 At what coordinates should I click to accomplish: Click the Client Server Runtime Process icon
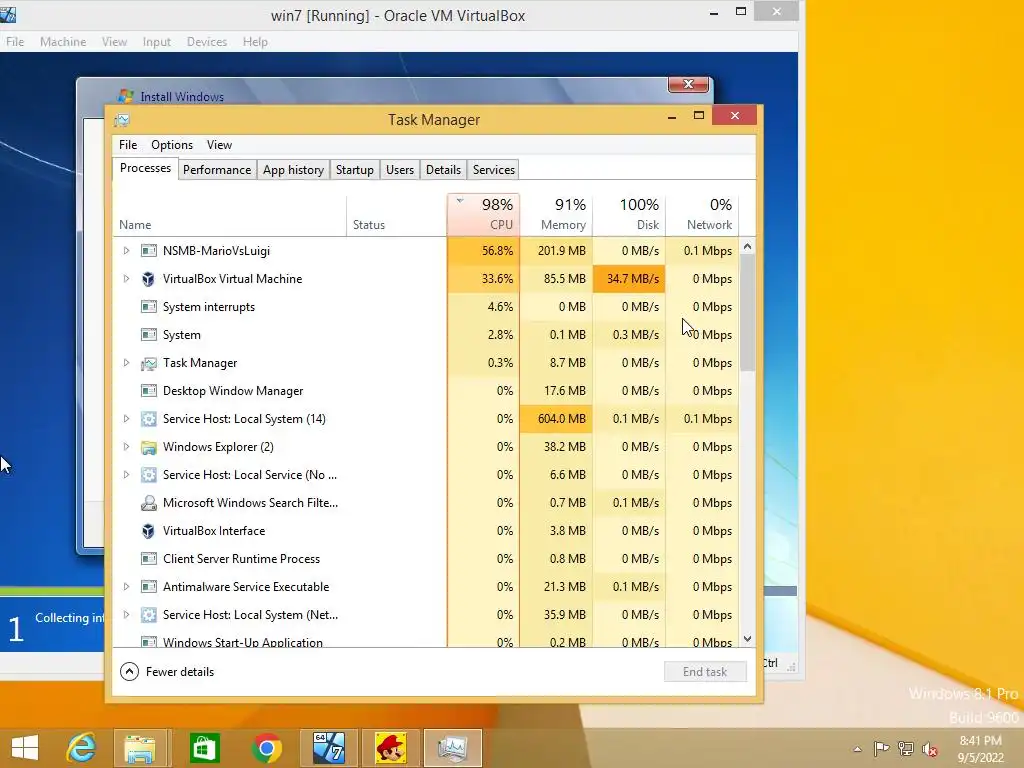pos(149,559)
